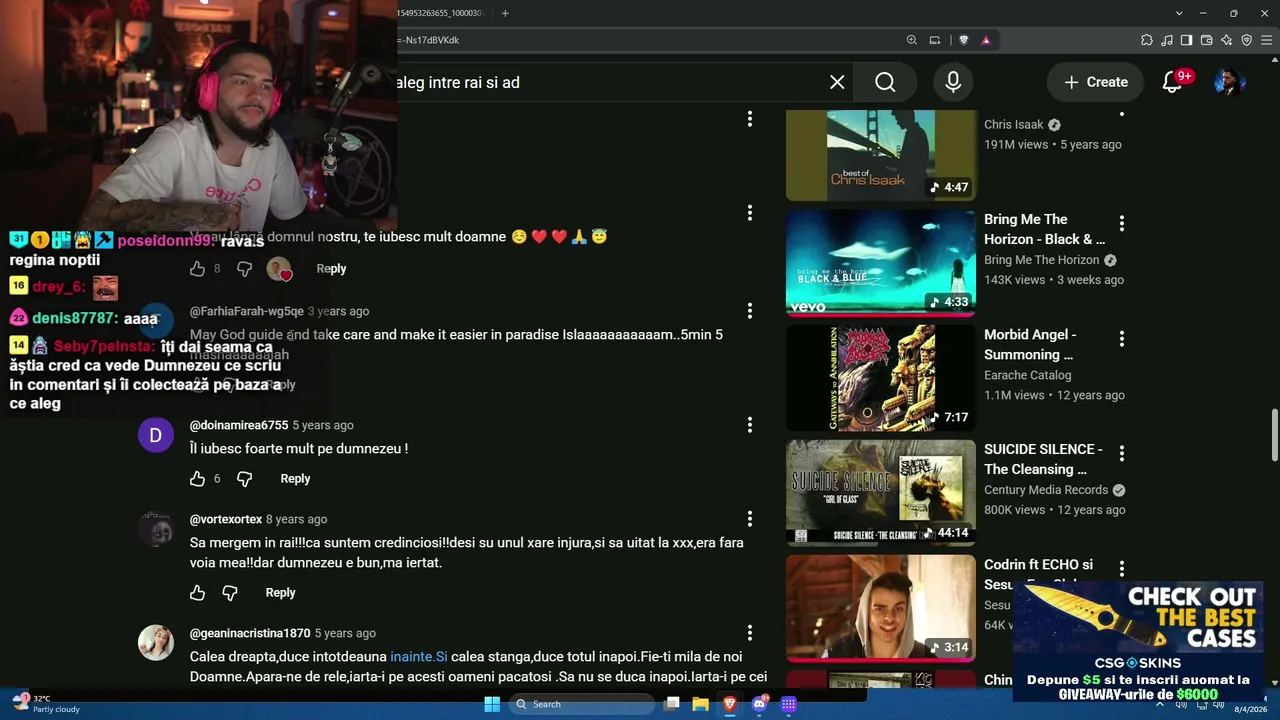Click the Windows taskbar Search box

[x=583, y=704]
